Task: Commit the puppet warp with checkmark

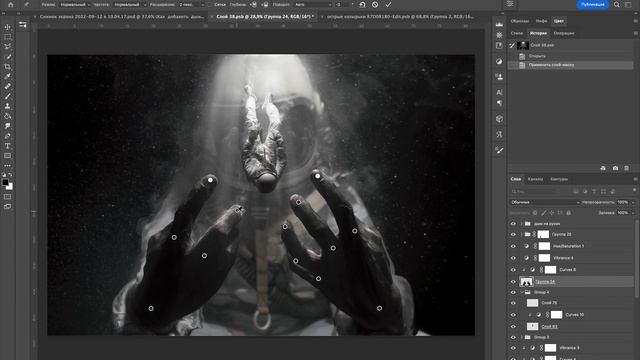Action: (388, 4)
